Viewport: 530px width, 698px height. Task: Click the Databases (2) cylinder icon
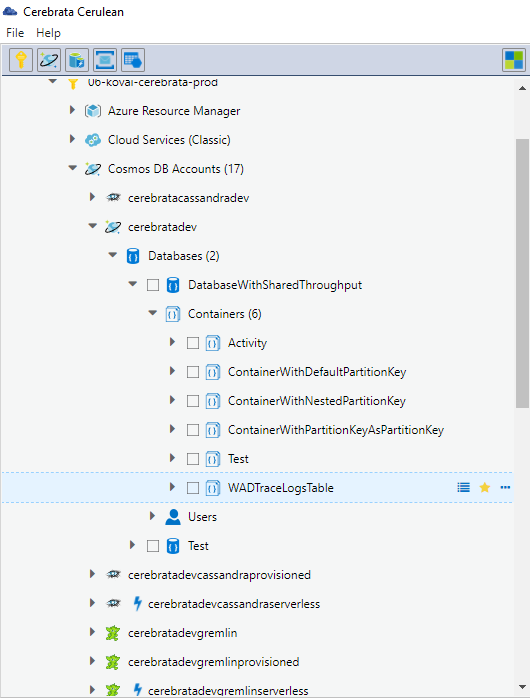click(133, 256)
